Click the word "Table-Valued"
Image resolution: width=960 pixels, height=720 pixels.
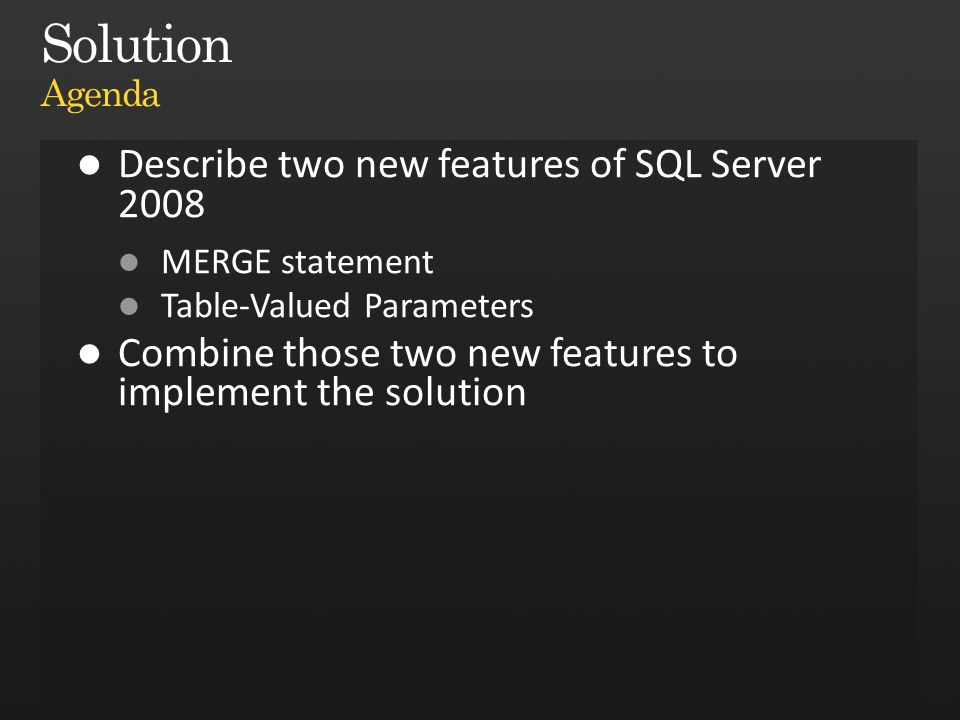pos(255,306)
